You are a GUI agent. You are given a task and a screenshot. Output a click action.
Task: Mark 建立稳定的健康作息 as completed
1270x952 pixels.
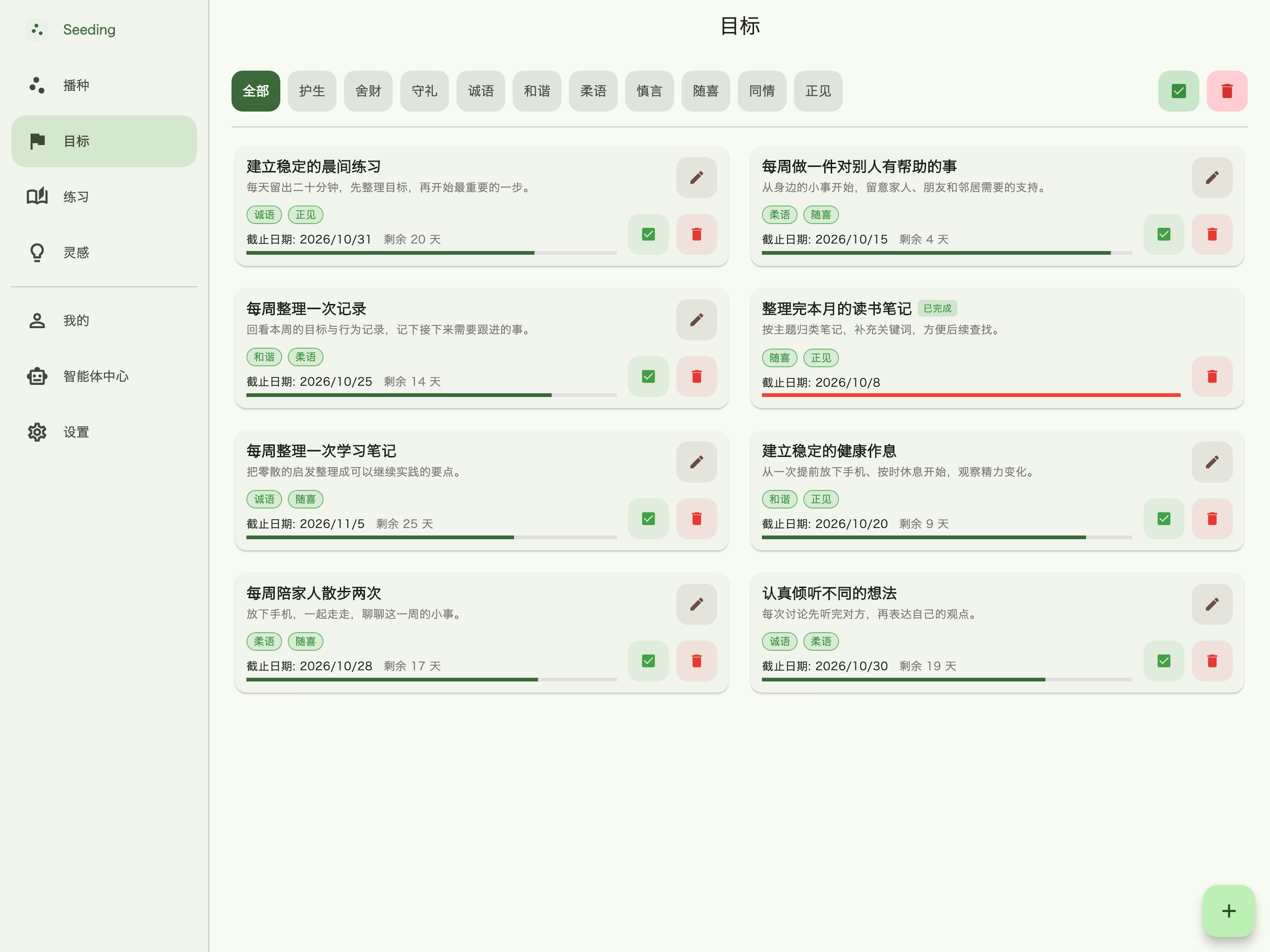(x=1163, y=519)
